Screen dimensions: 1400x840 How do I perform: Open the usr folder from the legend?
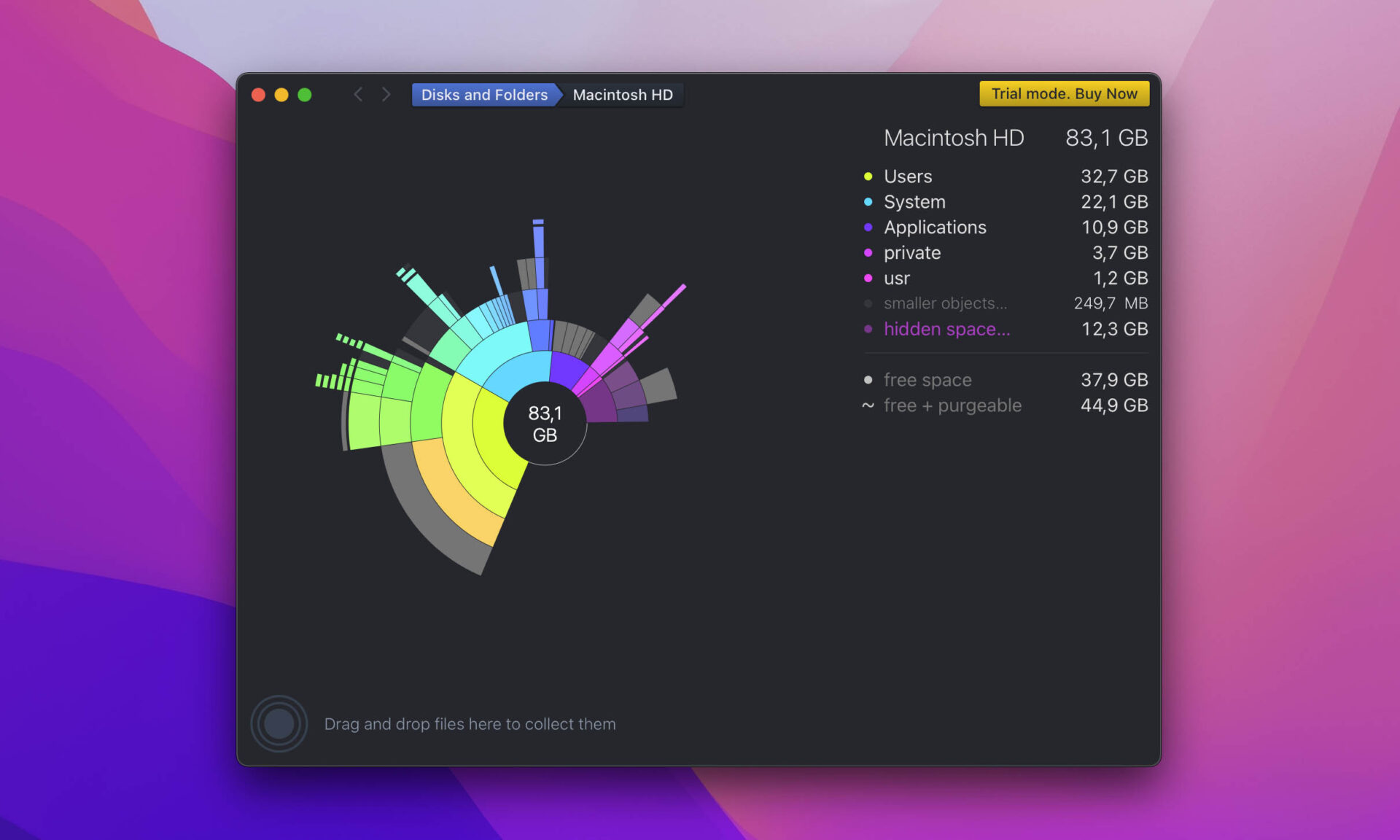[897, 278]
